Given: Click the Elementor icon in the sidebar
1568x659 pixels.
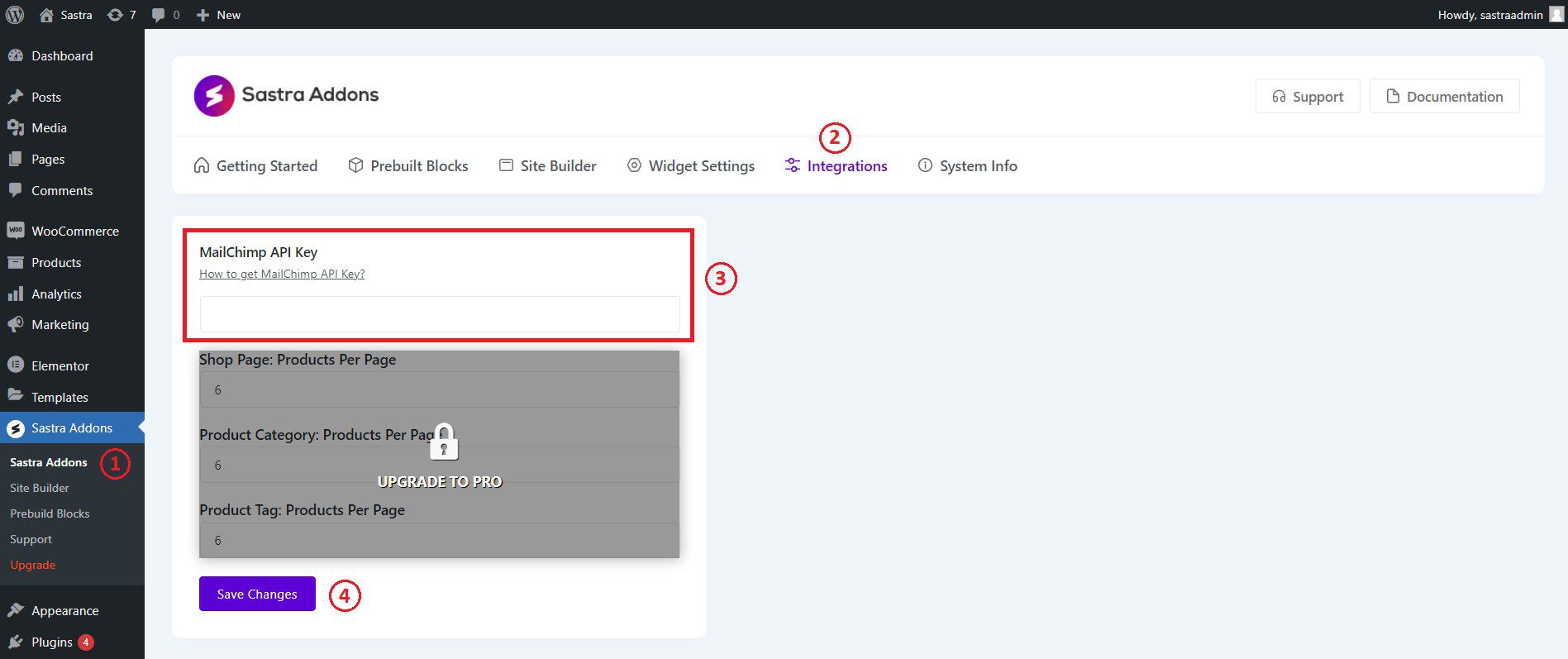Looking at the screenshot, I should click(15, 365).
